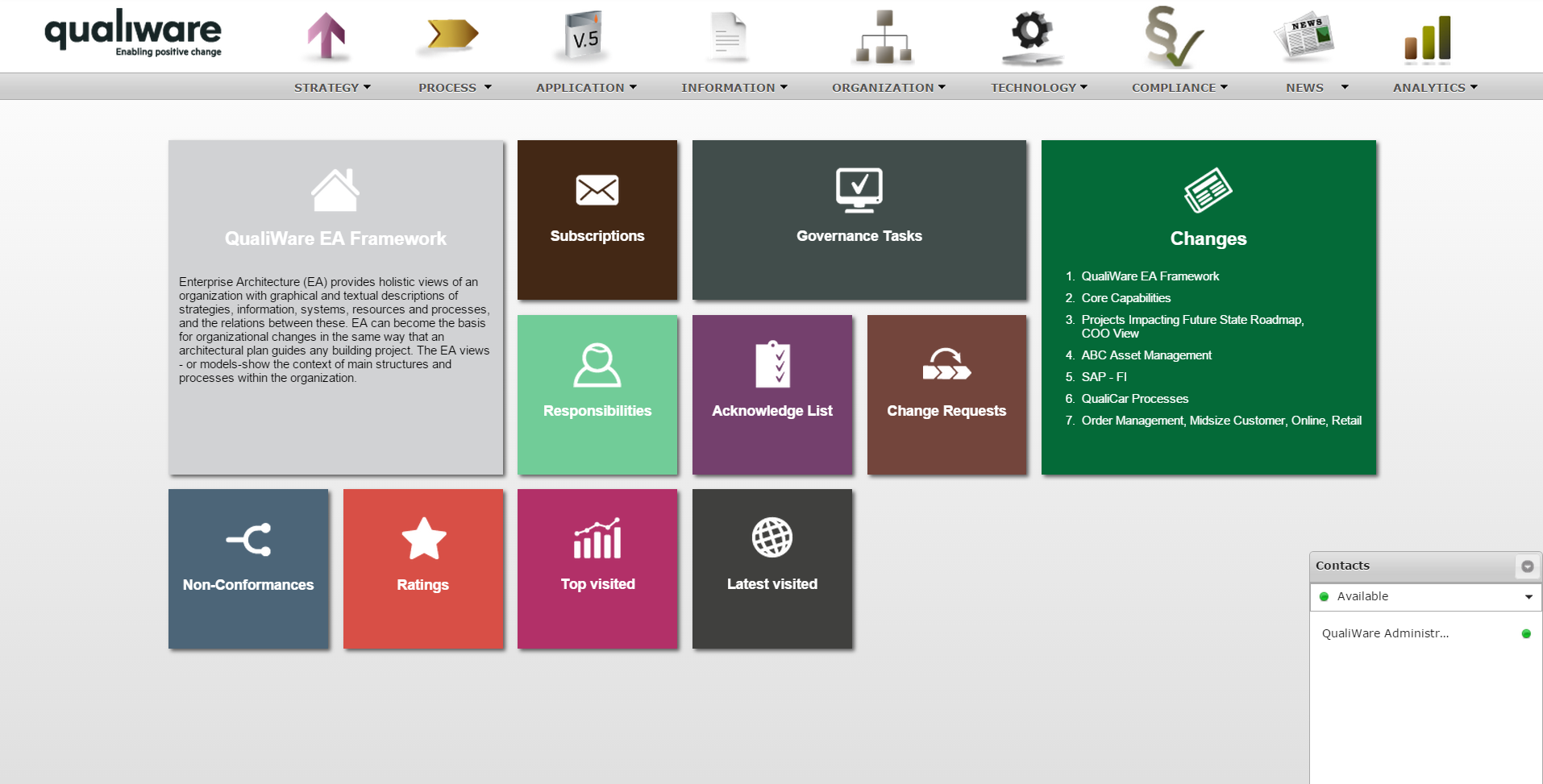Click the star icon in Ratings tile
The image size is (1543, 784).
pos(423,538)
